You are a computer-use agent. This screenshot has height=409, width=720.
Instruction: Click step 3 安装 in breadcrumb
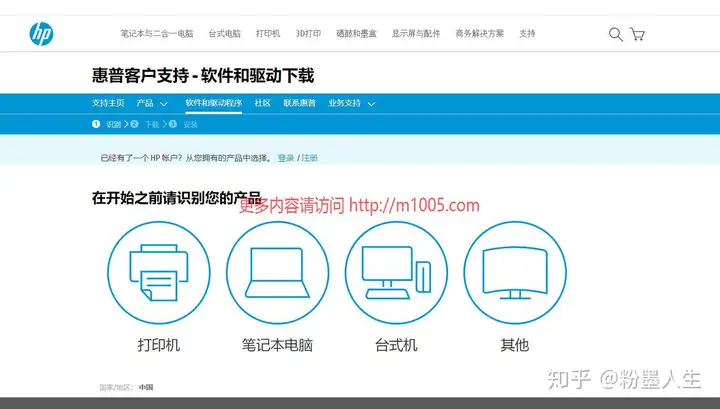[183, 124]
